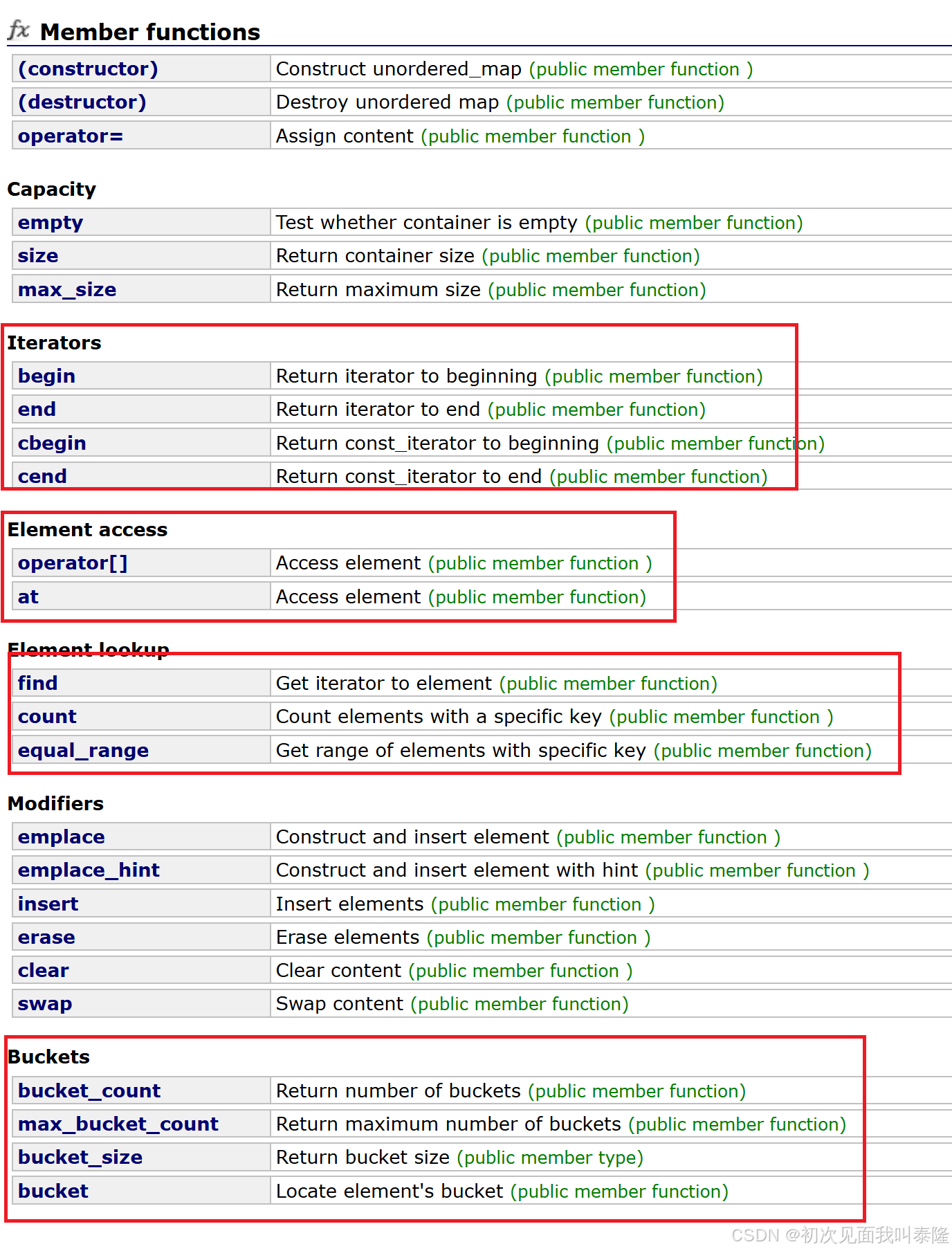Click the Element access heading
This screenshot has width=952, height=1251.
88,530
